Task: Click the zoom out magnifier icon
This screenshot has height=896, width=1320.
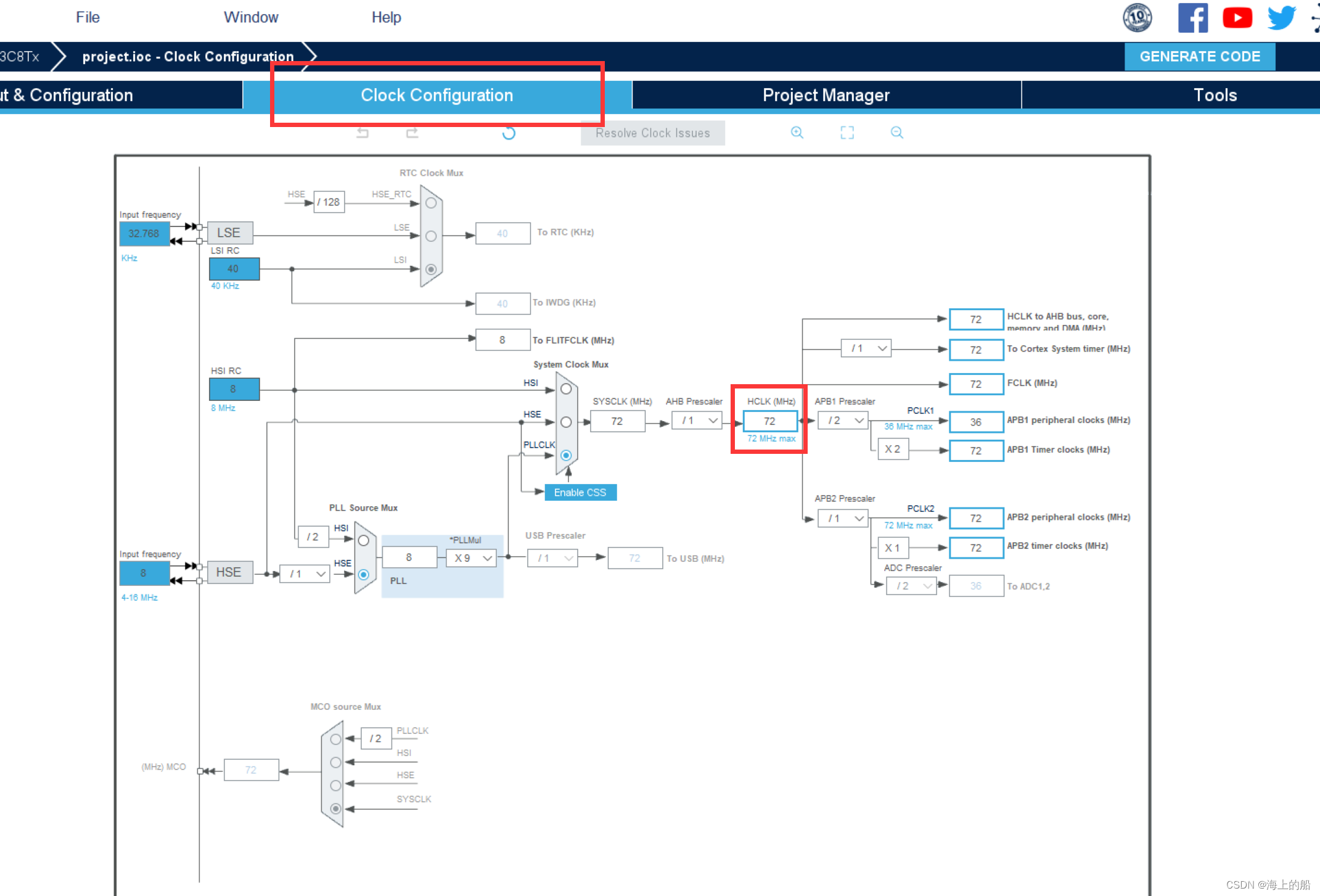Action: [896, 133]
